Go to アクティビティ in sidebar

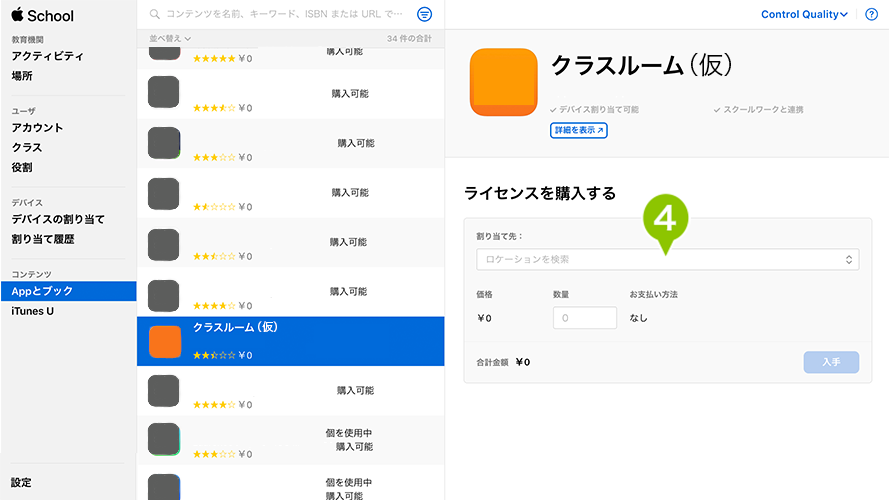click(48, 56)
